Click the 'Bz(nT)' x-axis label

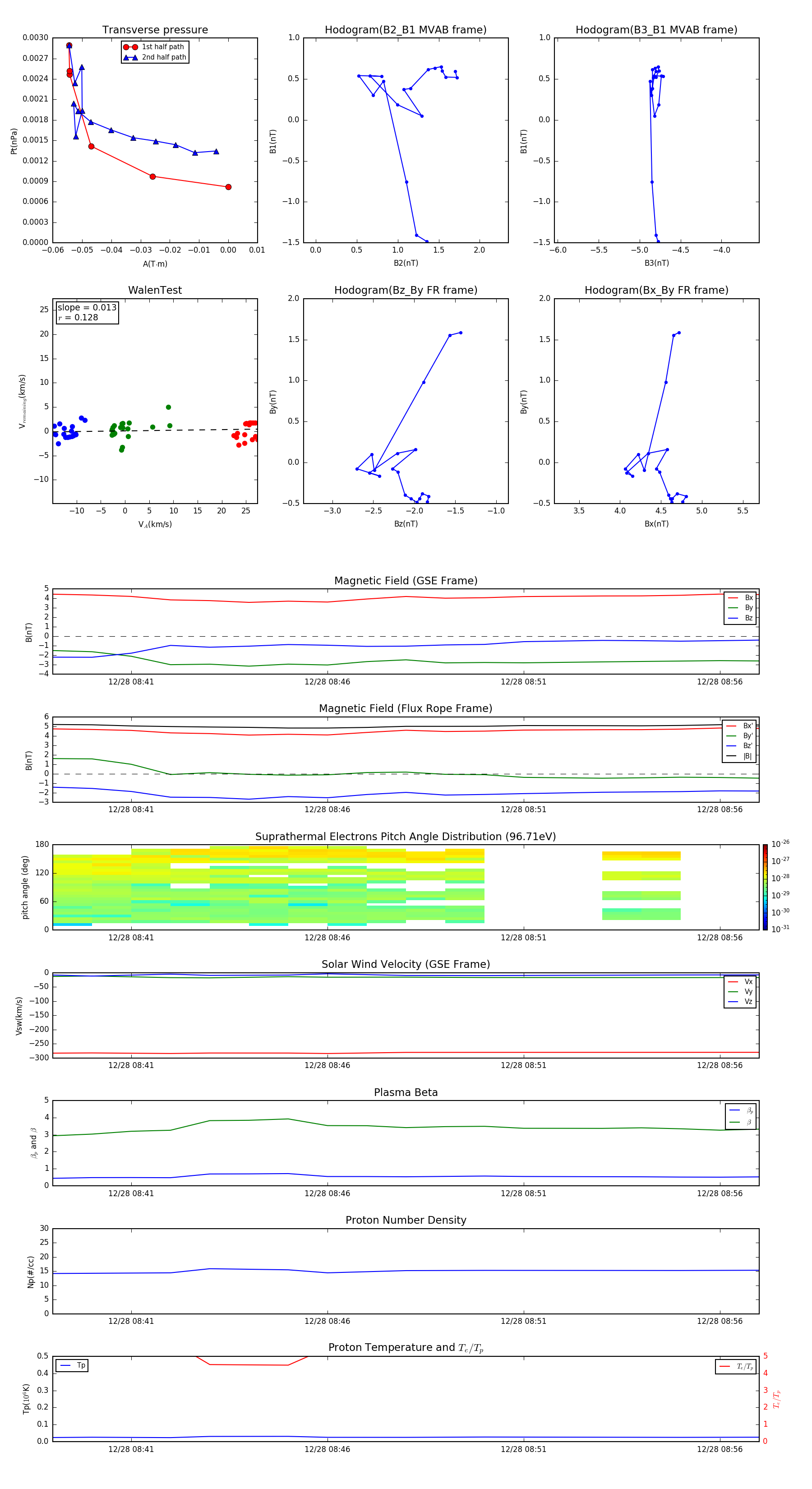[x=406, y=524]
